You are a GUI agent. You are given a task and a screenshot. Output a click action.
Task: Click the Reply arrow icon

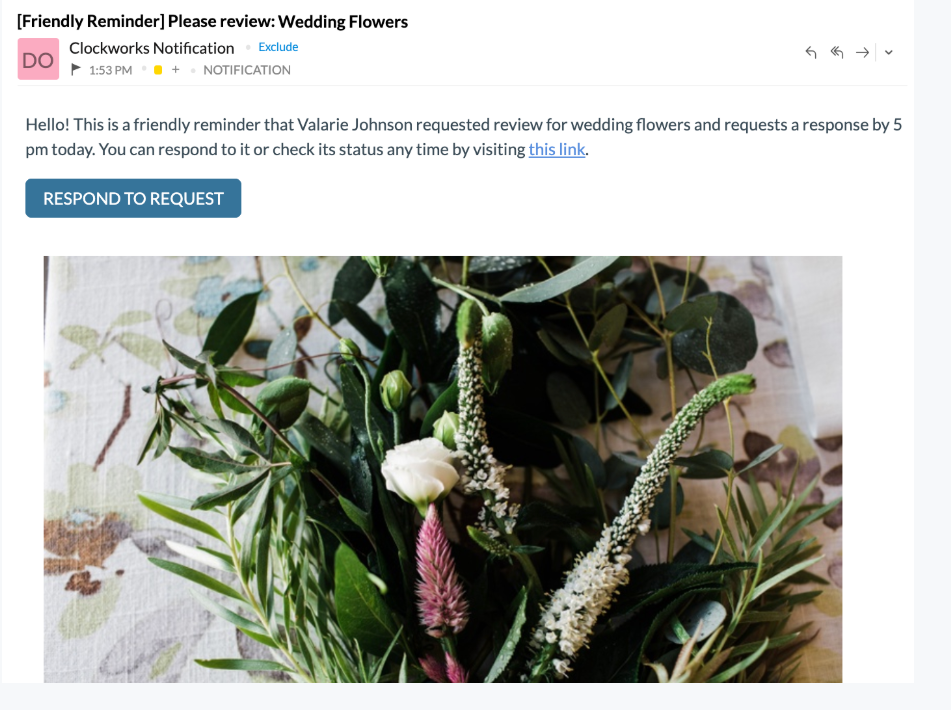[x=811, y=53]
